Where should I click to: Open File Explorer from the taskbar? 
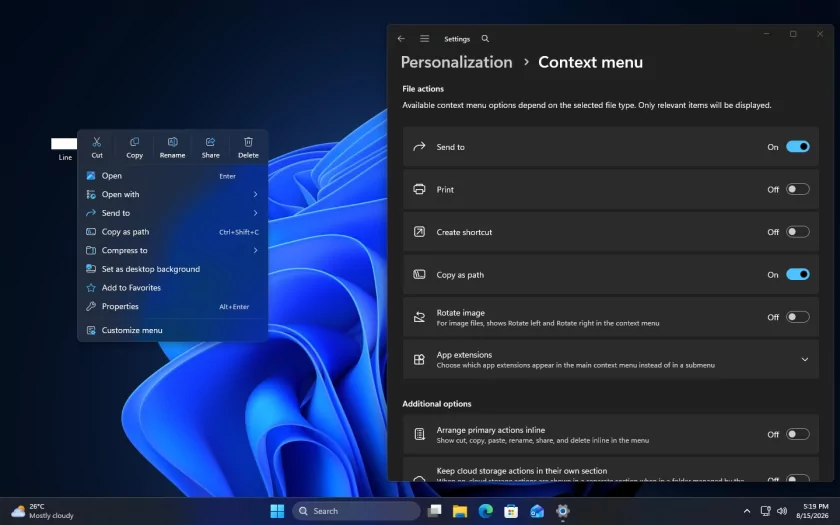point(460,511)
